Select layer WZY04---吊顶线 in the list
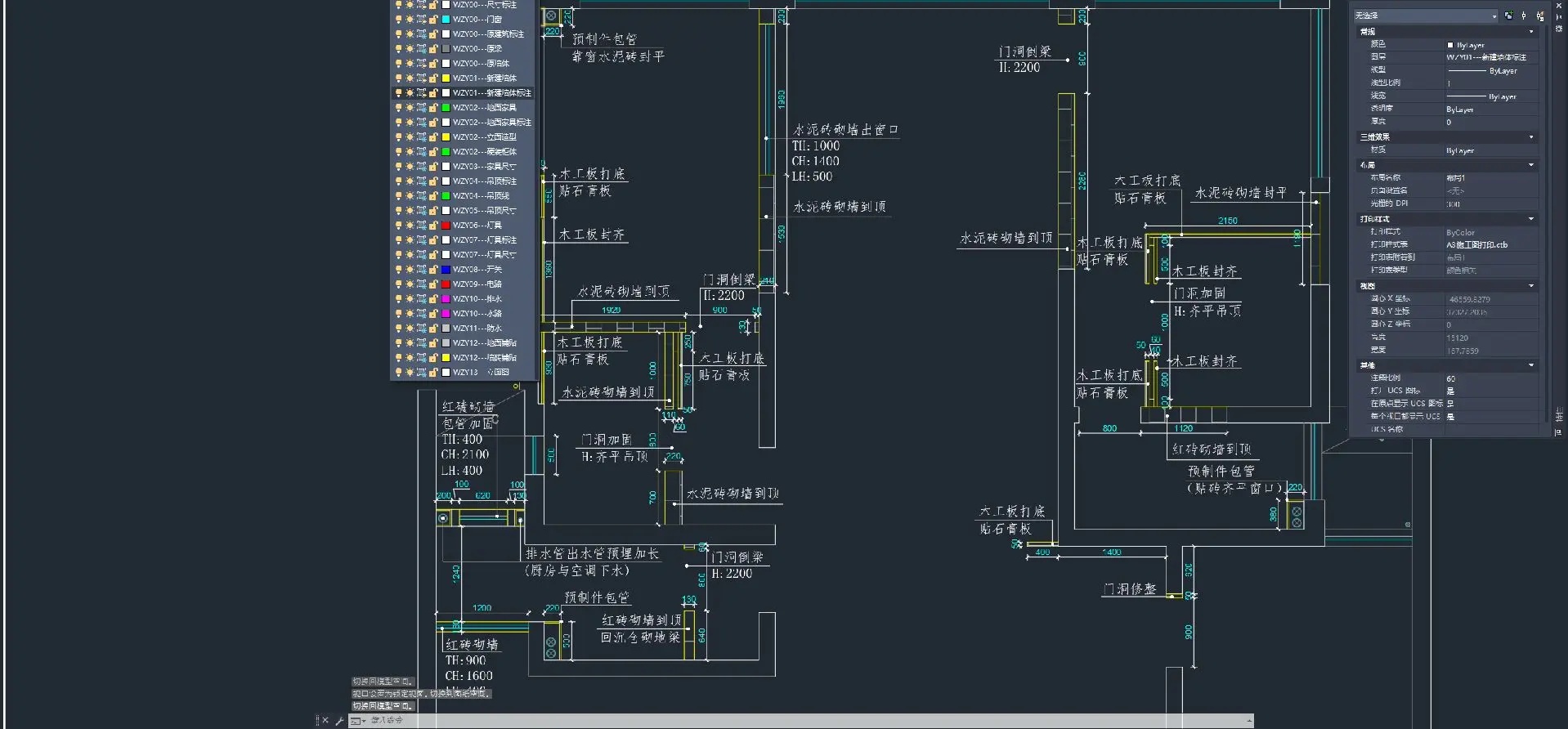 click(481, 196)
